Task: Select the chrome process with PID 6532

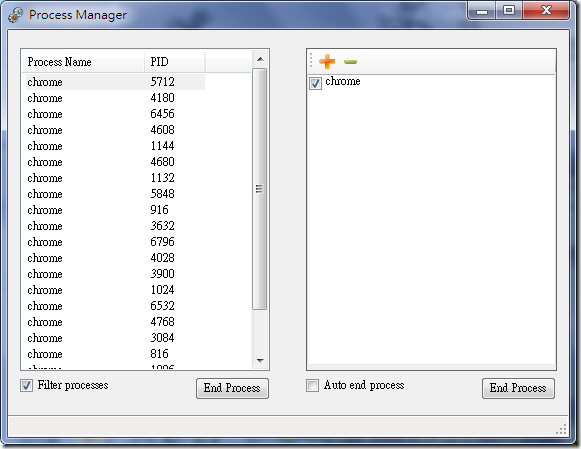Action: [115, 306]
